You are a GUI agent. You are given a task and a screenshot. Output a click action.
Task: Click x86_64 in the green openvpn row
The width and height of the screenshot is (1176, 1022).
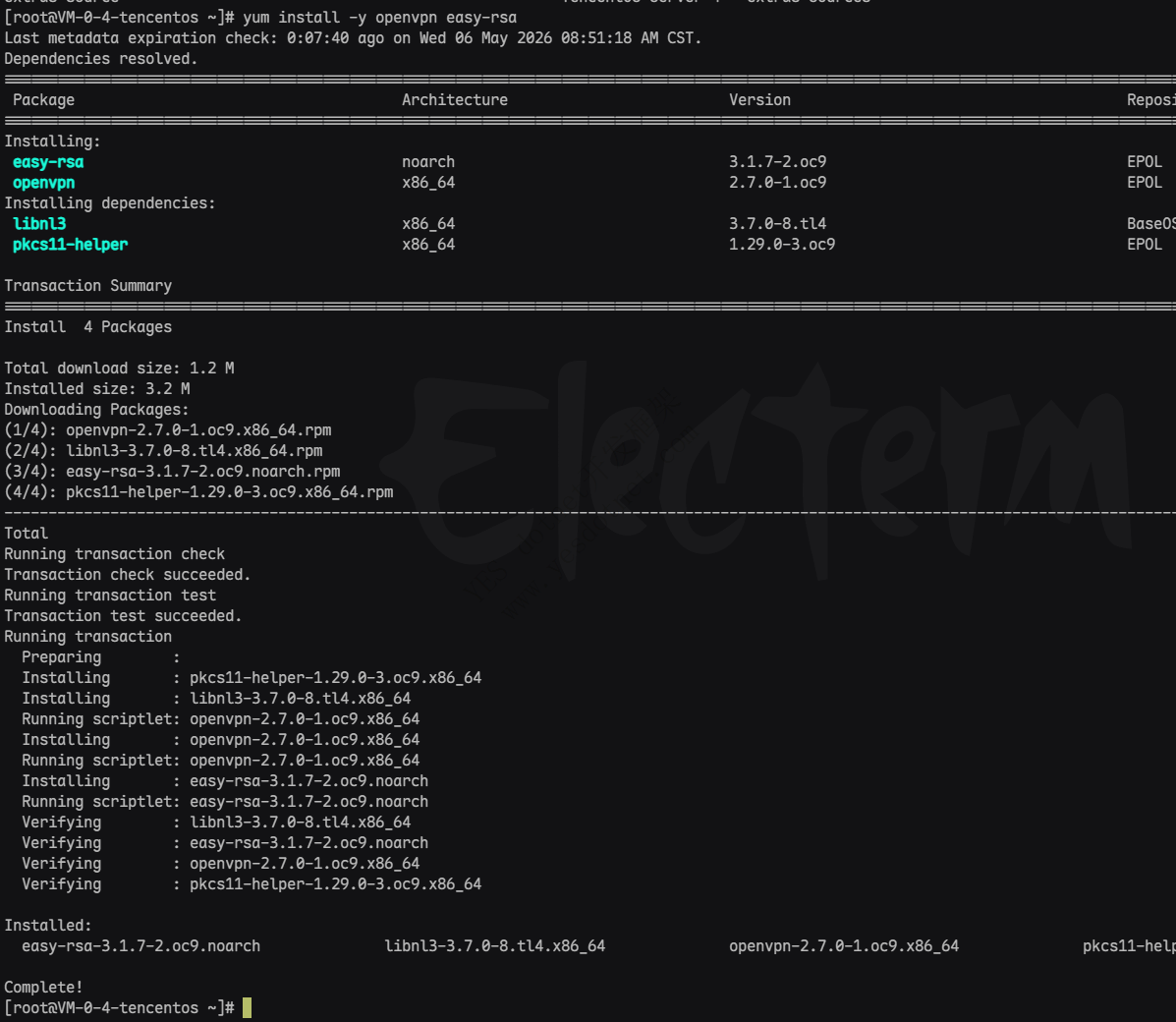428,183
